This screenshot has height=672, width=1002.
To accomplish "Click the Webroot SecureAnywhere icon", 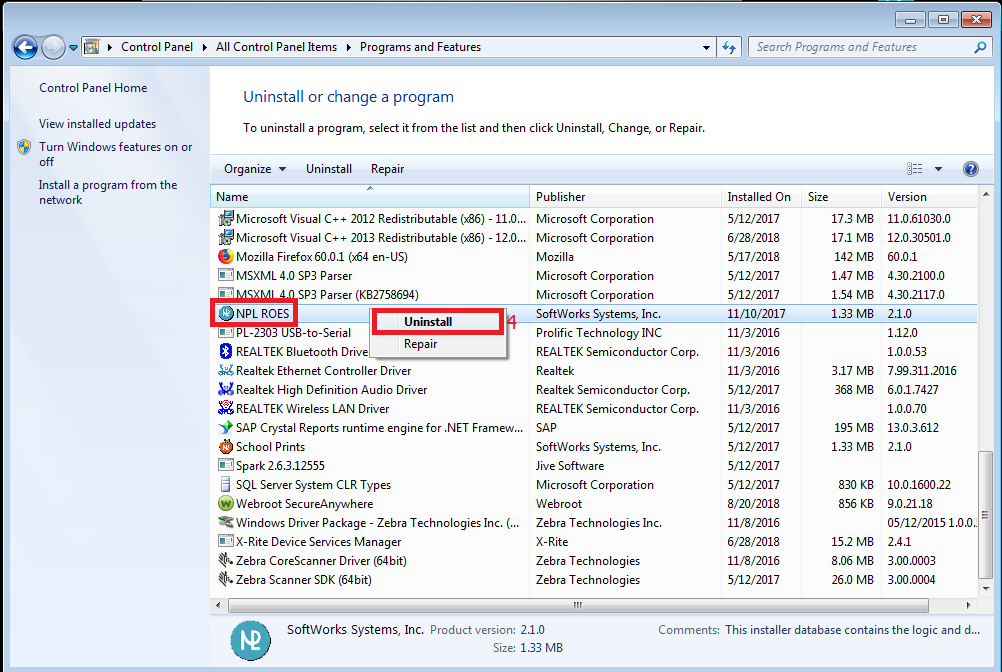I will [226, 504].
